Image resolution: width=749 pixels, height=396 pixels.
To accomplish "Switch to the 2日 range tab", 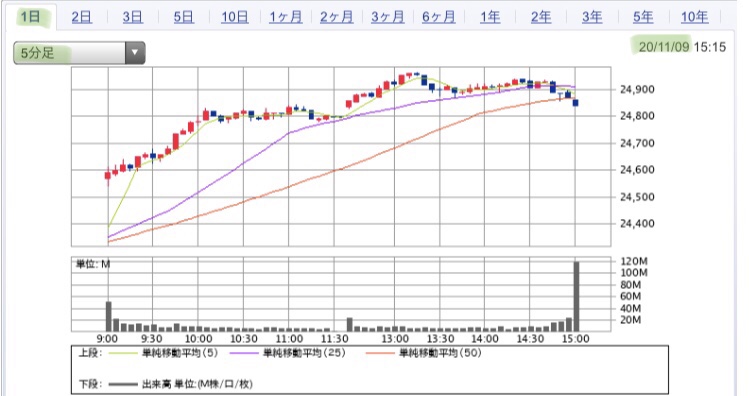I will point(82,17).
